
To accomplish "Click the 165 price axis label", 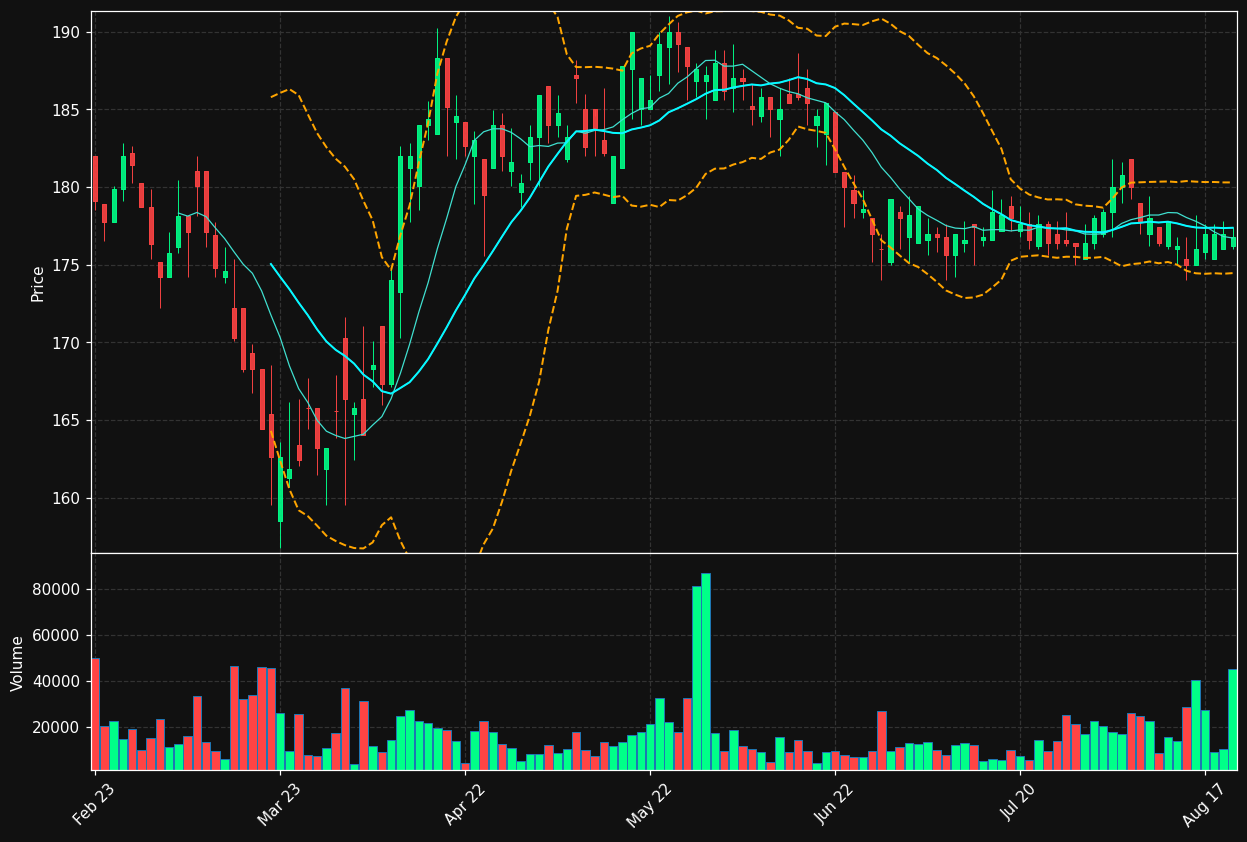I will click(66, 421).
